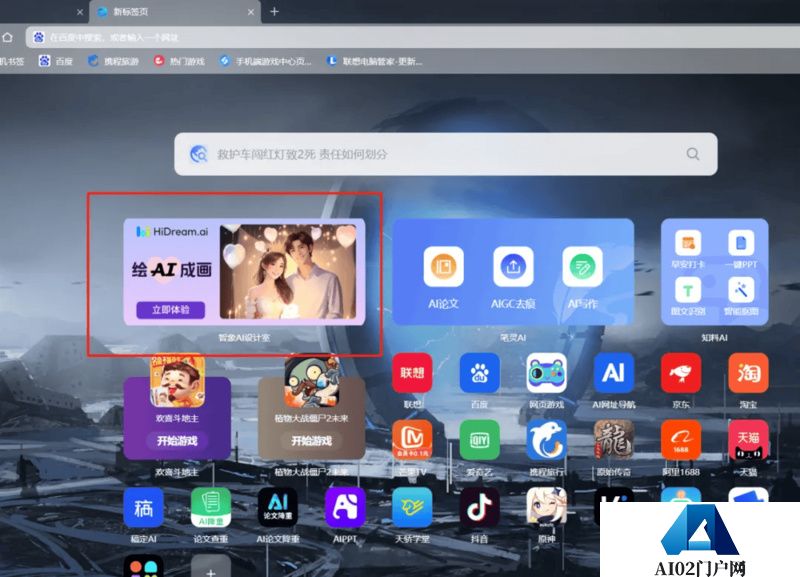
Task: Open the 图文识别 green T icon
Action: [688, 290]
